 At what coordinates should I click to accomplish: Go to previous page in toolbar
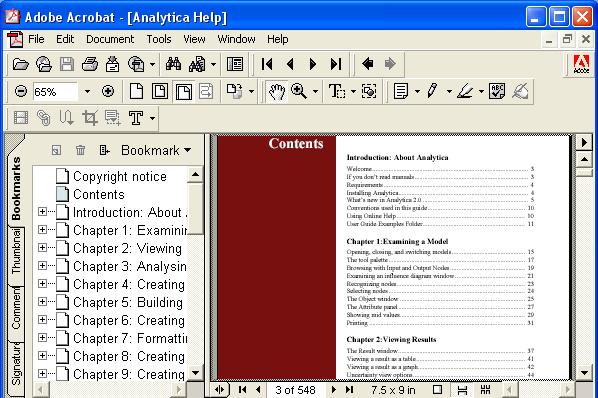tap(290, 64)
